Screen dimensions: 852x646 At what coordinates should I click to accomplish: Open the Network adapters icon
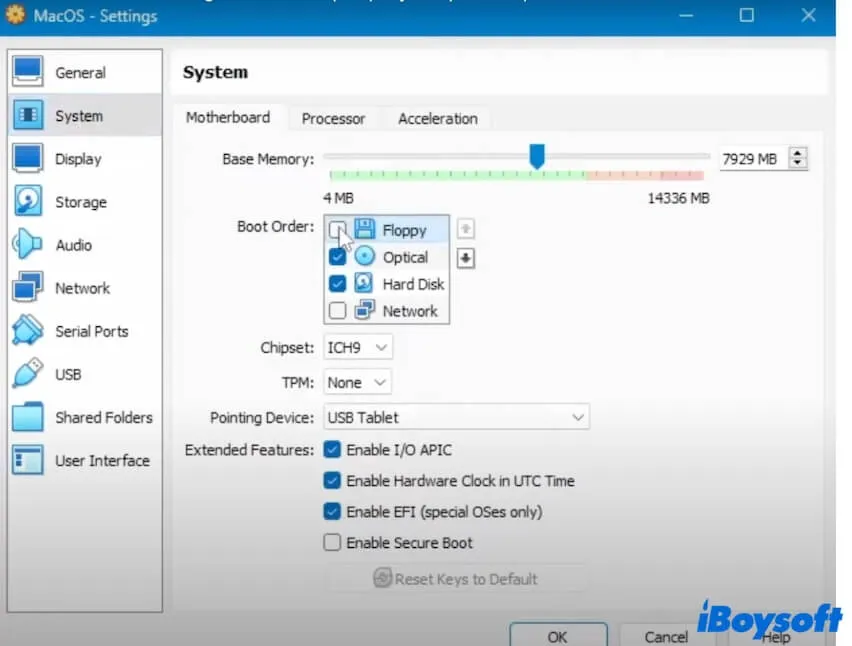point(27,288)
